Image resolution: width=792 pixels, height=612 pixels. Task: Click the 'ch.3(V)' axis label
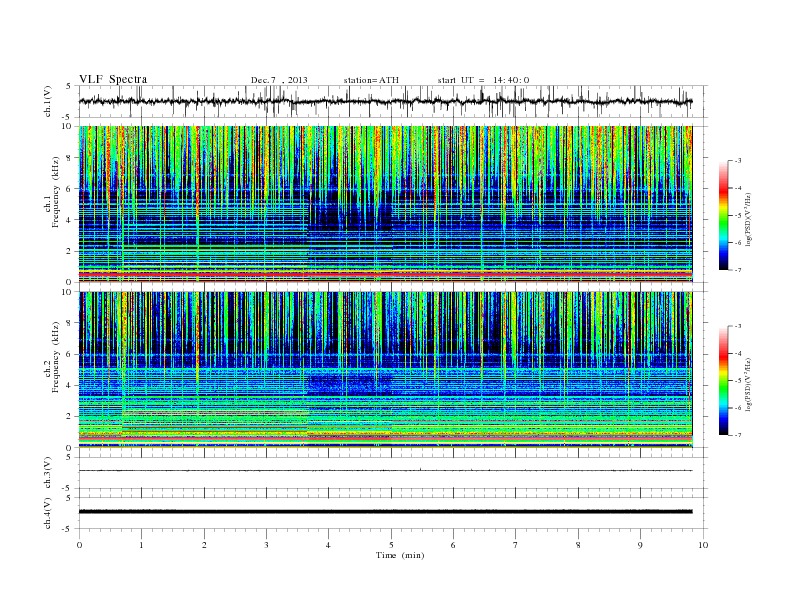point(48,473)
